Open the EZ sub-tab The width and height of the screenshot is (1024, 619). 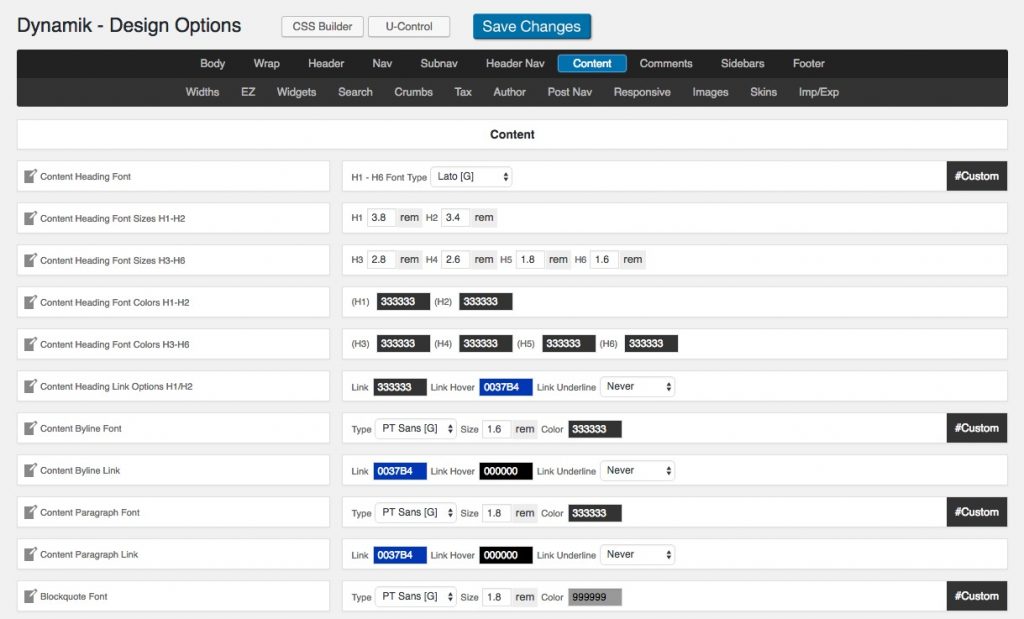click(x=248, y=92)
